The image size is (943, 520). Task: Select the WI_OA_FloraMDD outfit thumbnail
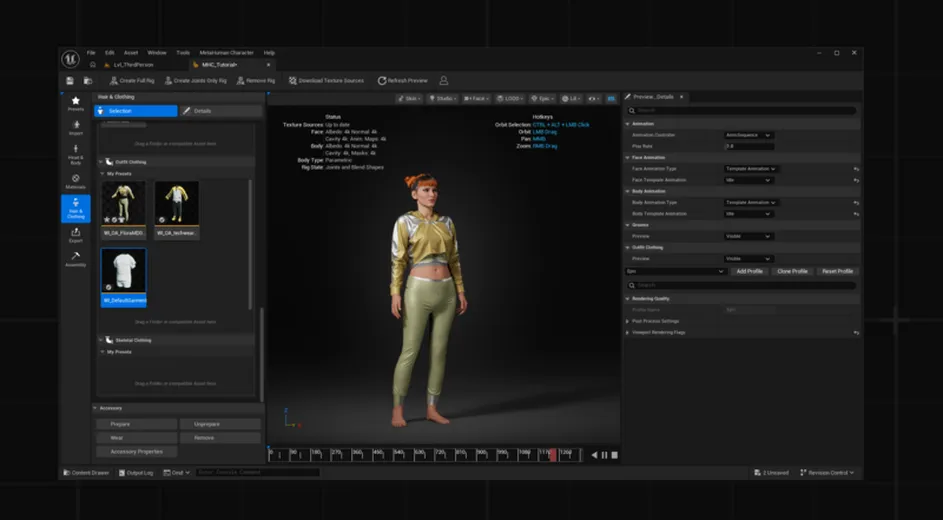click(x=124, y=210)
